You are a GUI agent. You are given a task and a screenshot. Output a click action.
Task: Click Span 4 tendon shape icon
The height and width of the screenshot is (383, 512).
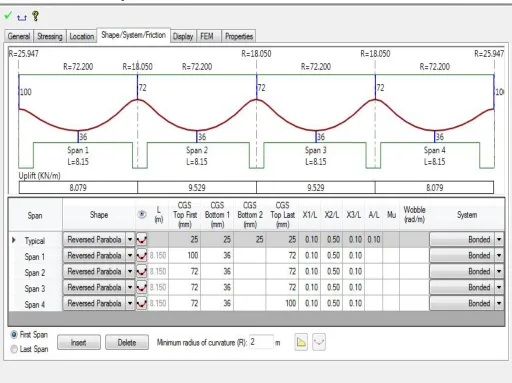[x=142, y=303]
